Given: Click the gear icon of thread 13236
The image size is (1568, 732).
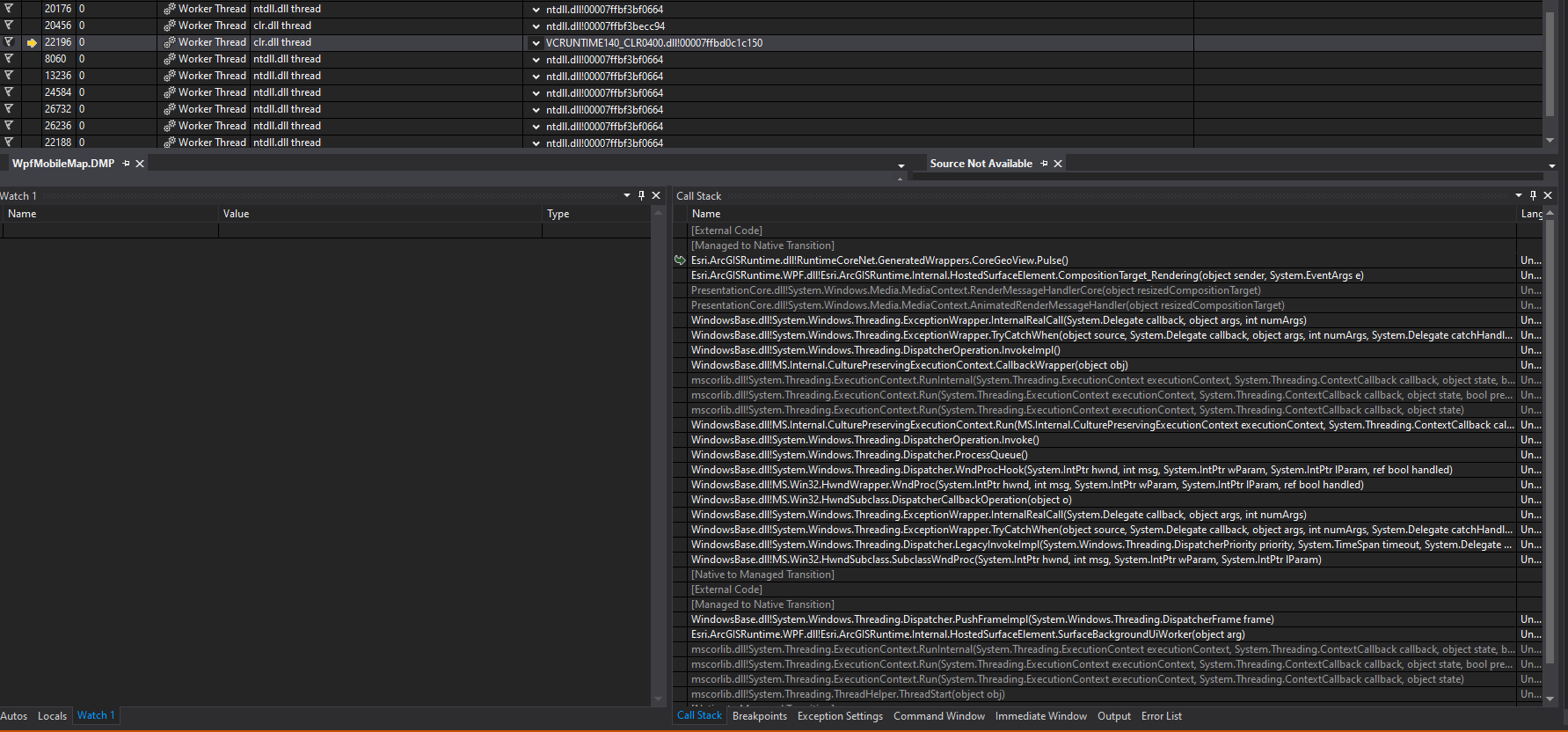Looking at the screenshot, I should [170, 76].
